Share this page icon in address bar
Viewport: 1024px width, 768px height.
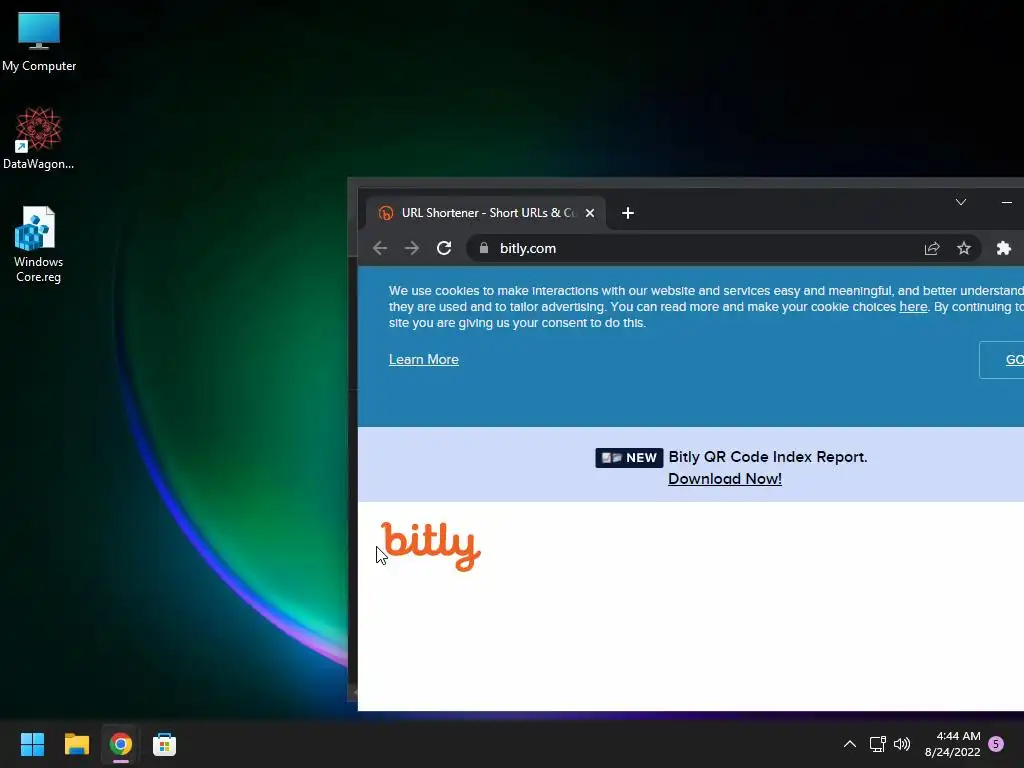point(932,248)
